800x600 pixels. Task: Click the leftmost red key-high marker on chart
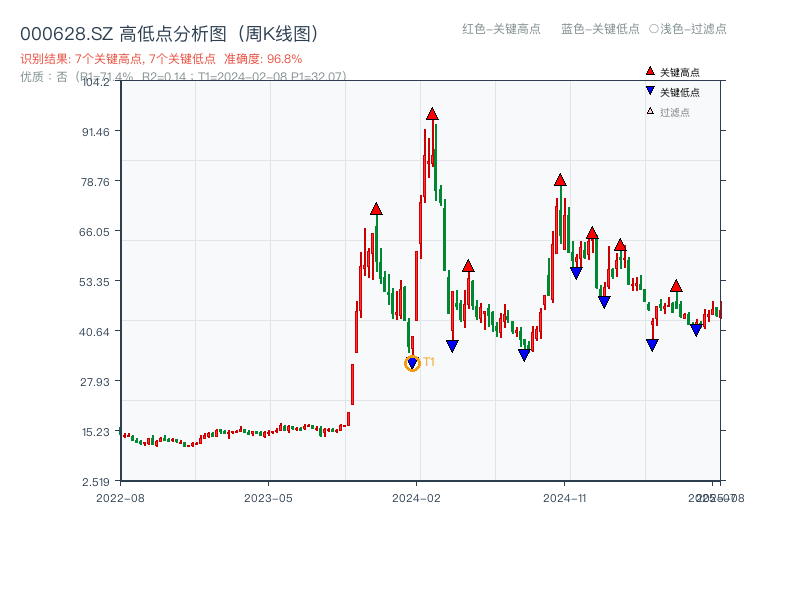pyautogui.click(x=377, y=209)
